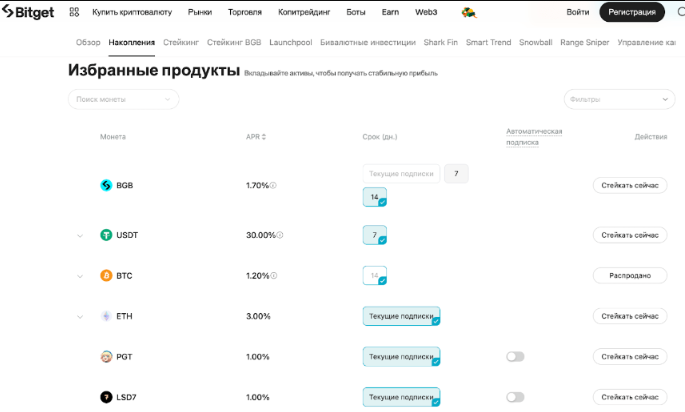Switch to the Snowball tab
The height and width of the screenshot is (412, 685).
tap(536, 42)
